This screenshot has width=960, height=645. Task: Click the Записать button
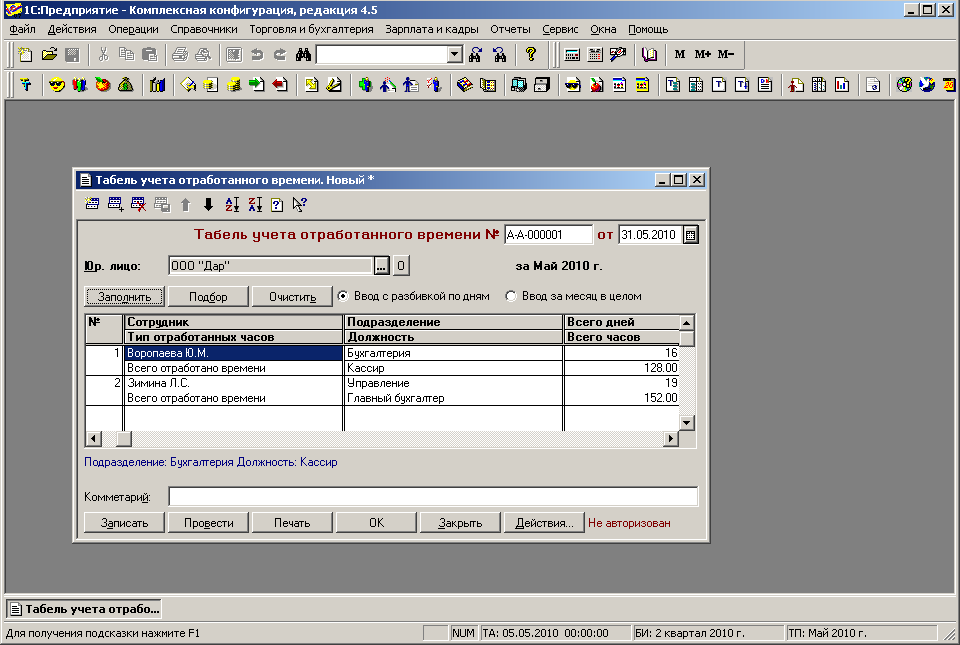coord(124,523)
